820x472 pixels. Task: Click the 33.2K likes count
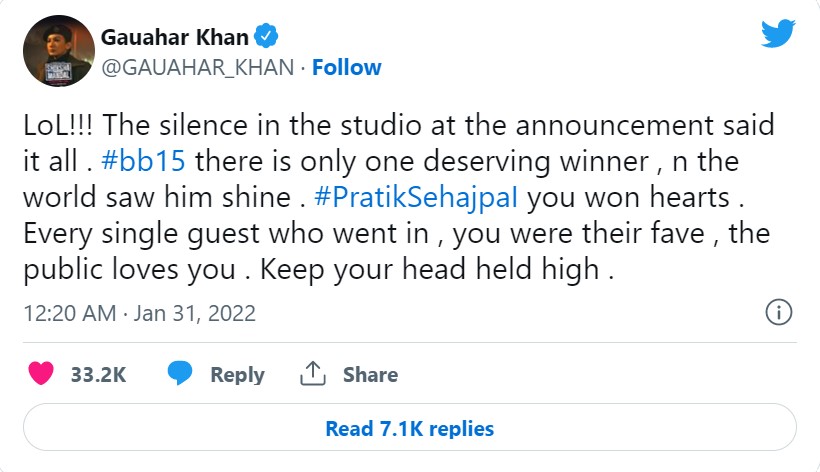tap(98, 375)
